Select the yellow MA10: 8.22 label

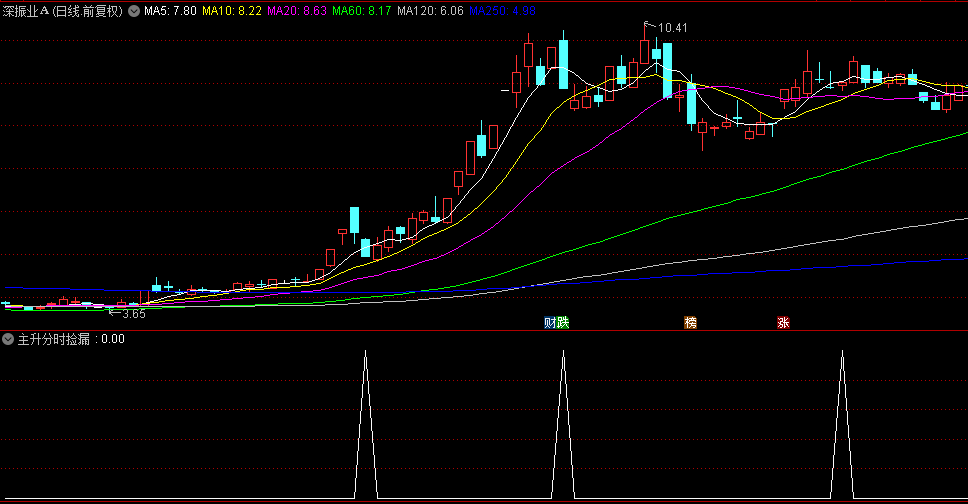point(232,11)
